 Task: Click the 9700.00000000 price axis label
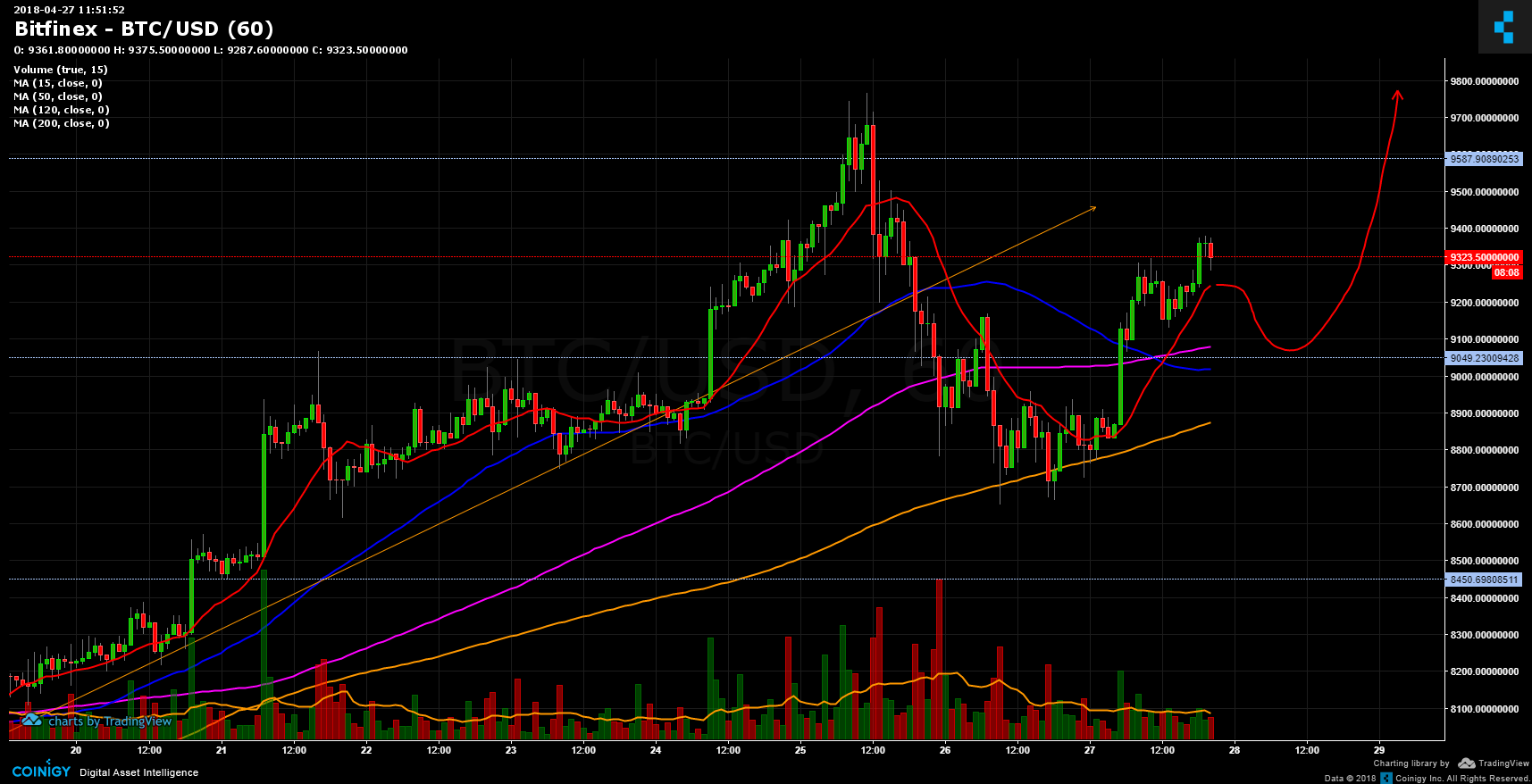pos(1485,118)
